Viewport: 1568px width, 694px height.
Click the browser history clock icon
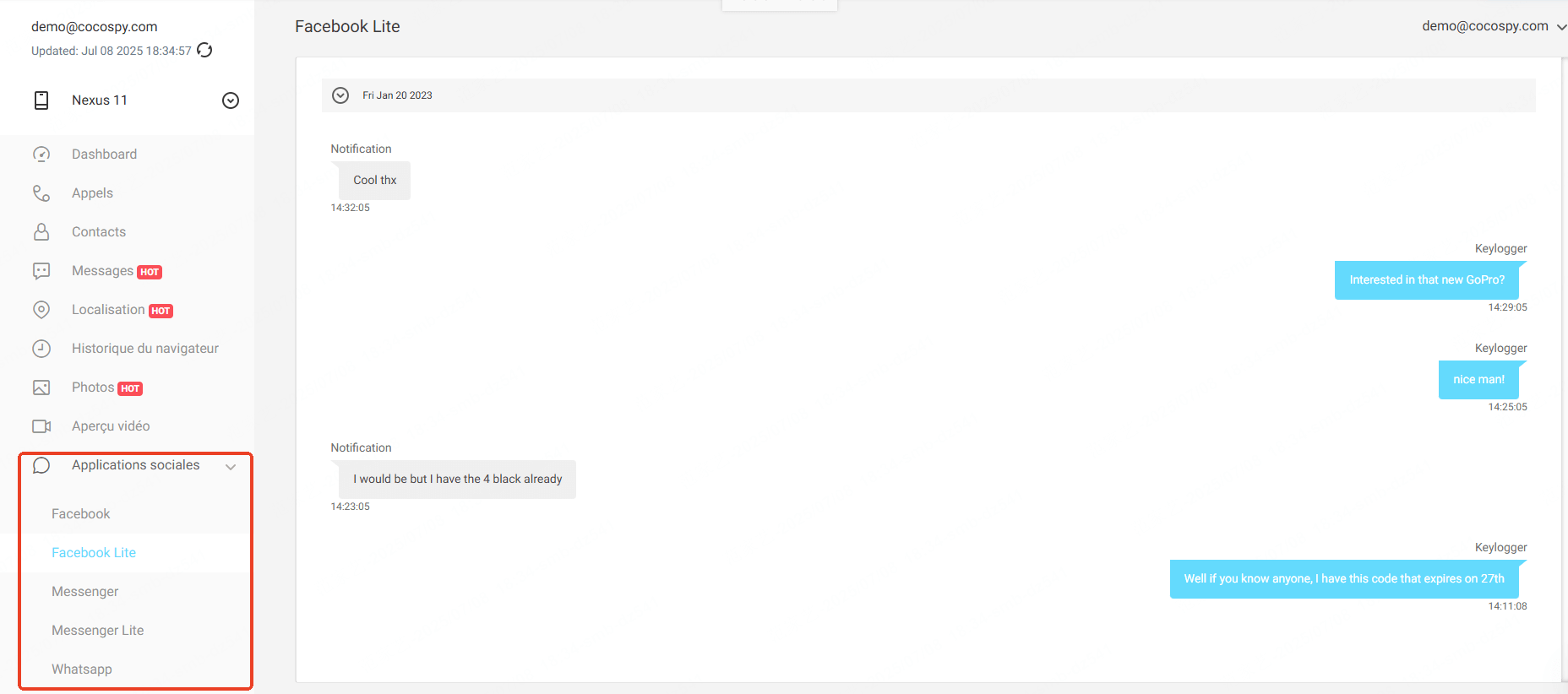click(x=41, y=349)
